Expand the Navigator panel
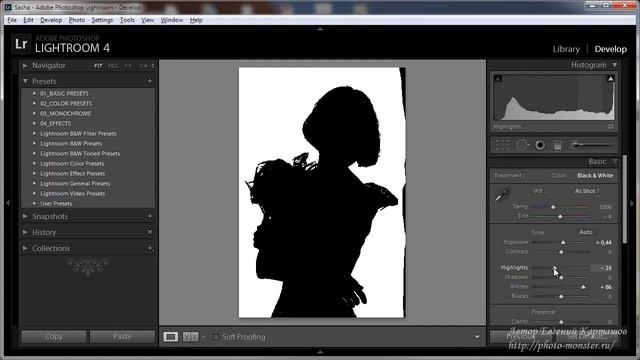The height and width of the screenshot is (360, 640). pos(25,65)
